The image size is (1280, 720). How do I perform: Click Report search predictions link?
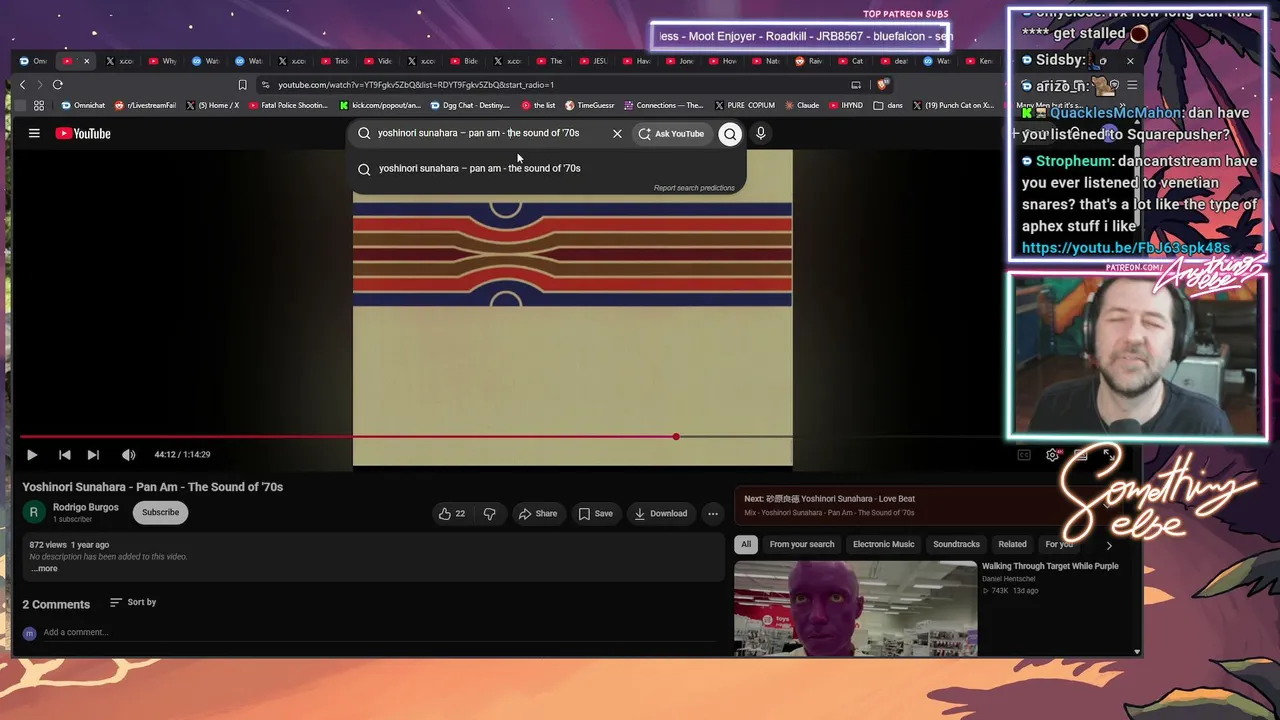click(x=694, y=188)
